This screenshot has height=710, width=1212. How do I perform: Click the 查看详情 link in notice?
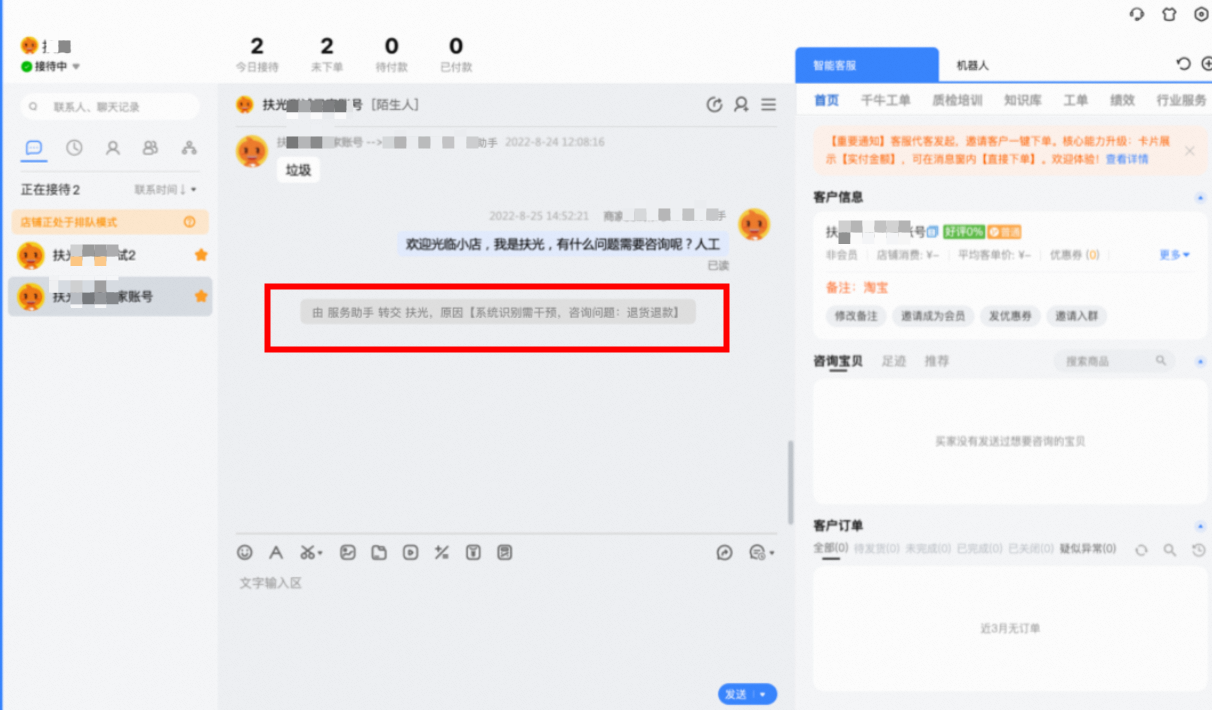[x=1126, y=158]
